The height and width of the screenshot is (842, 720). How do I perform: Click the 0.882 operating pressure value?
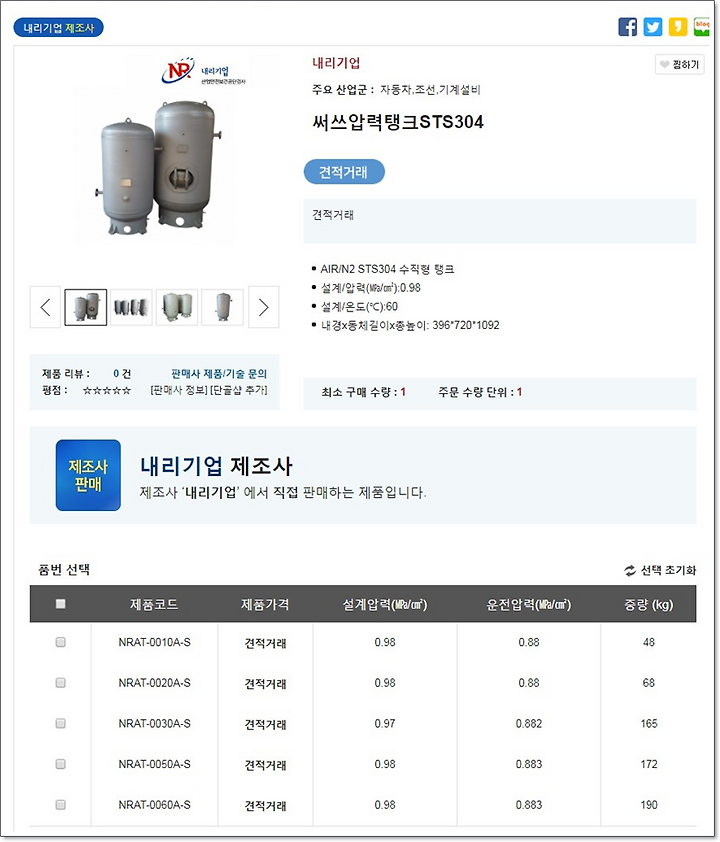click(x=529, y=723)
